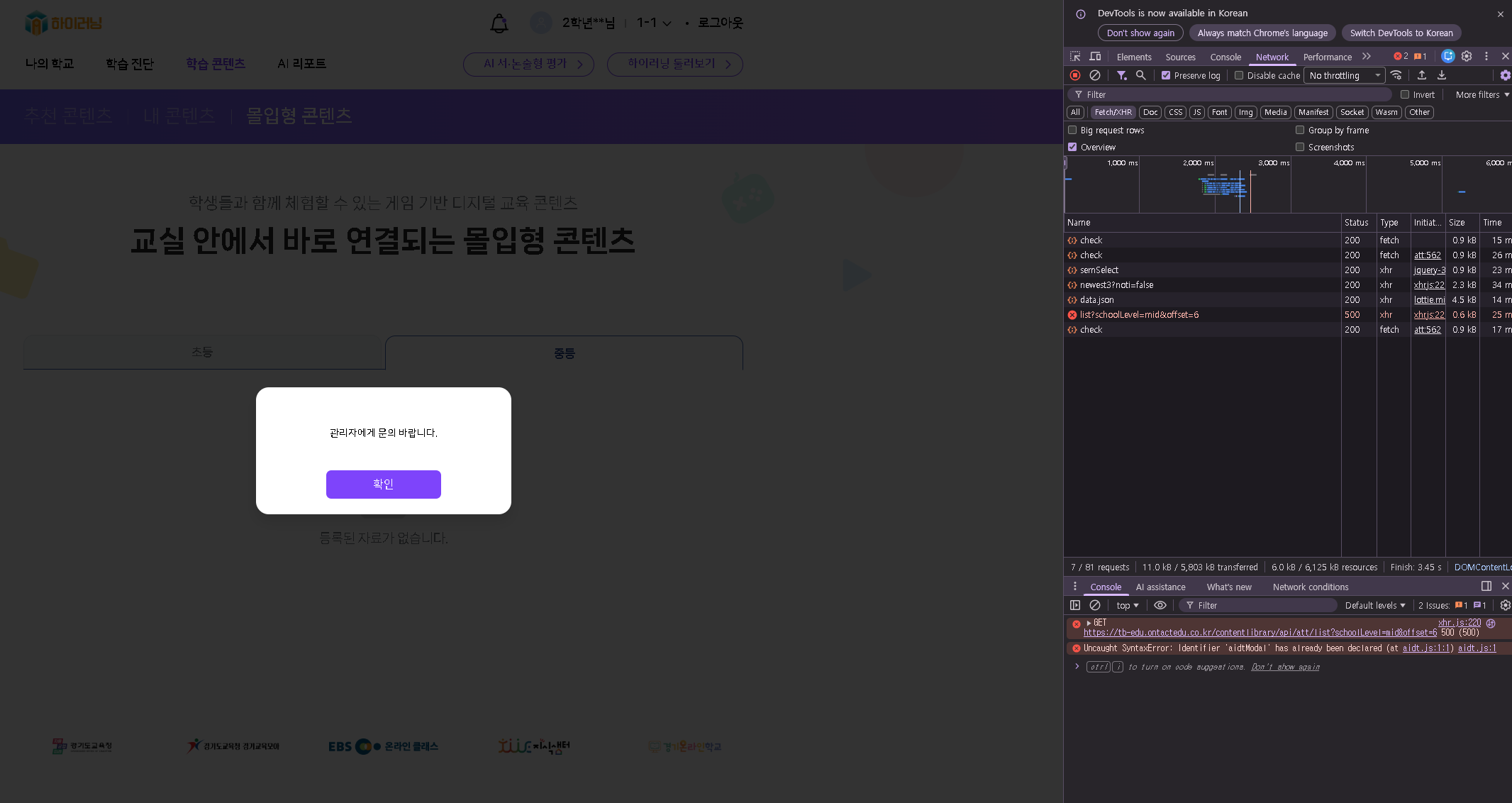The image size is (1512, 803).
Task: Select the All request type filter
Action: pos(1075,112)
